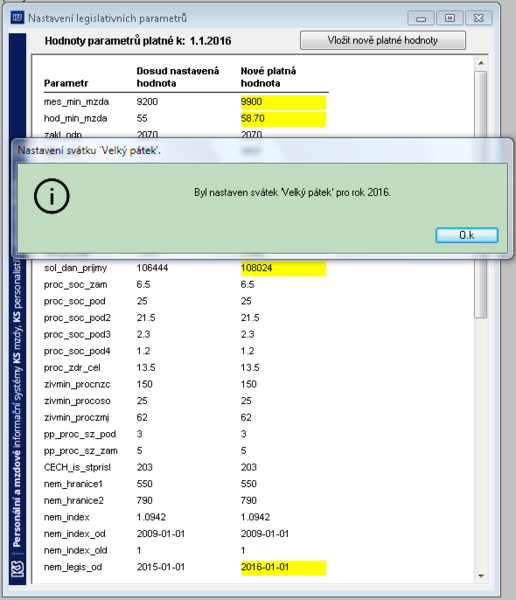Click the old value 1.0942 for nem_index
The image size is (516, 600).
pyautogui.click(x=151, y=517)
